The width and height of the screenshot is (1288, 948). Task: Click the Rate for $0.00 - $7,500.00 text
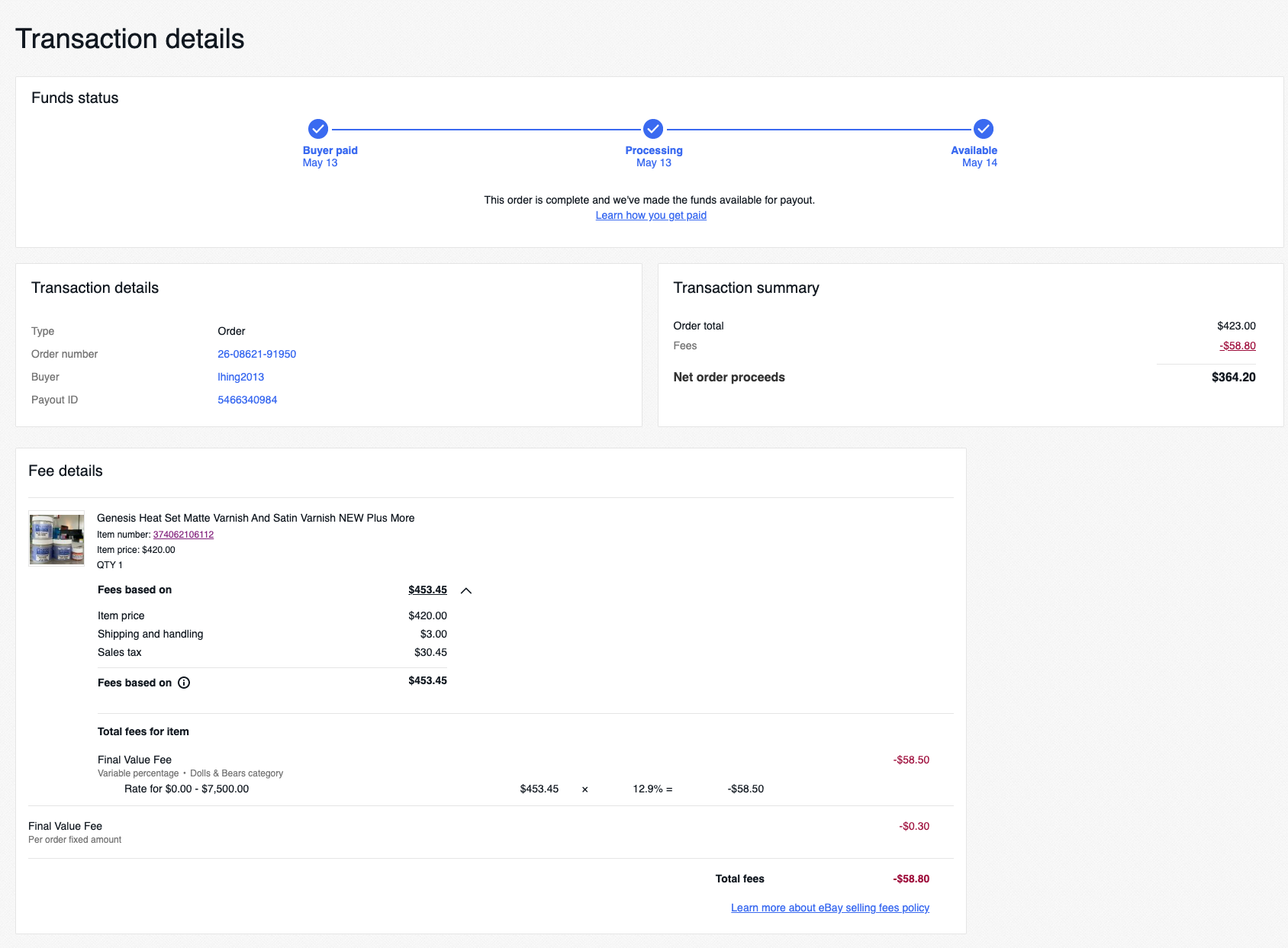point(186,789)
